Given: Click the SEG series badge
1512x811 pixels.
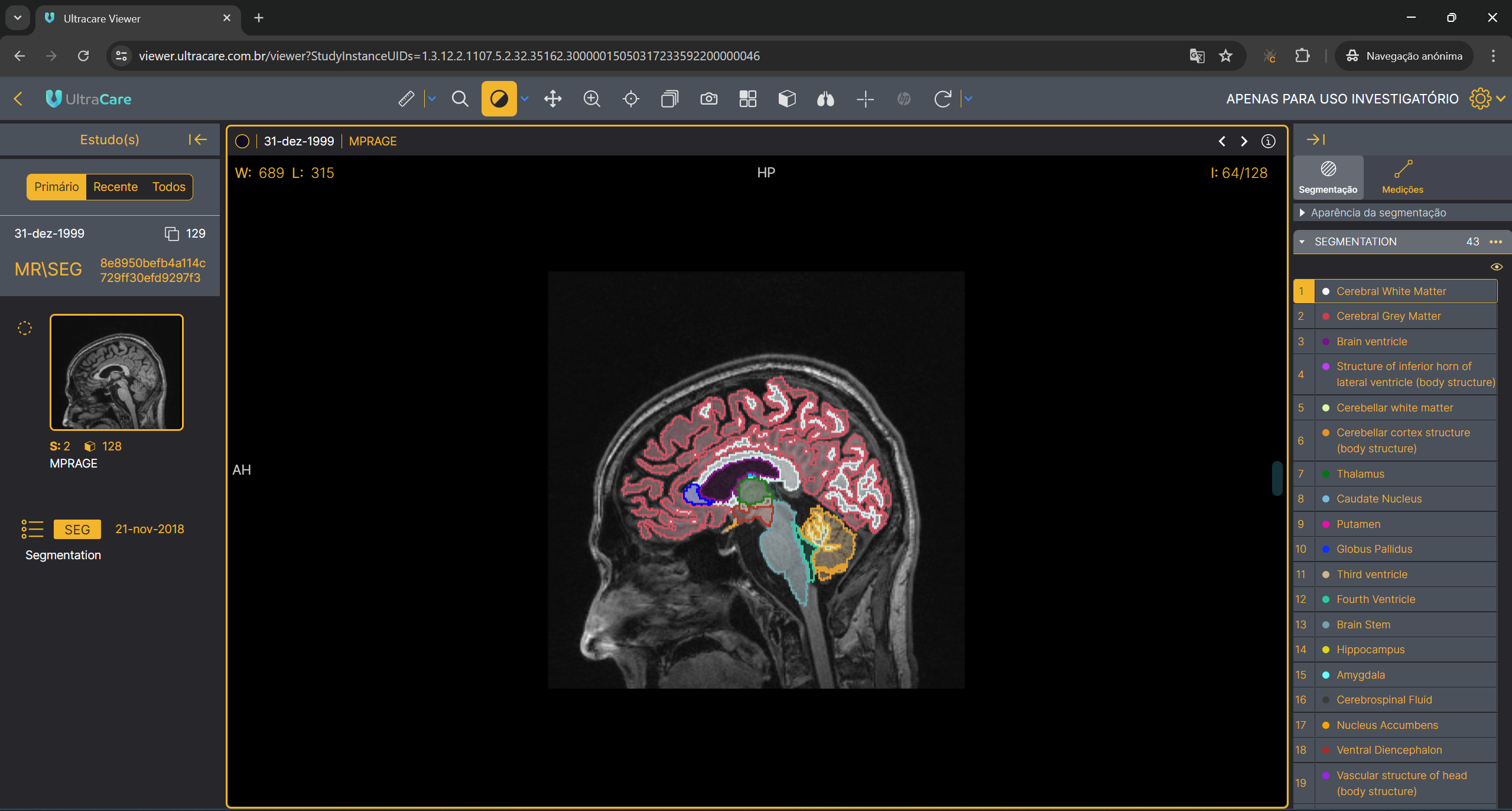Looking at the screenshot, I should 77,529.
